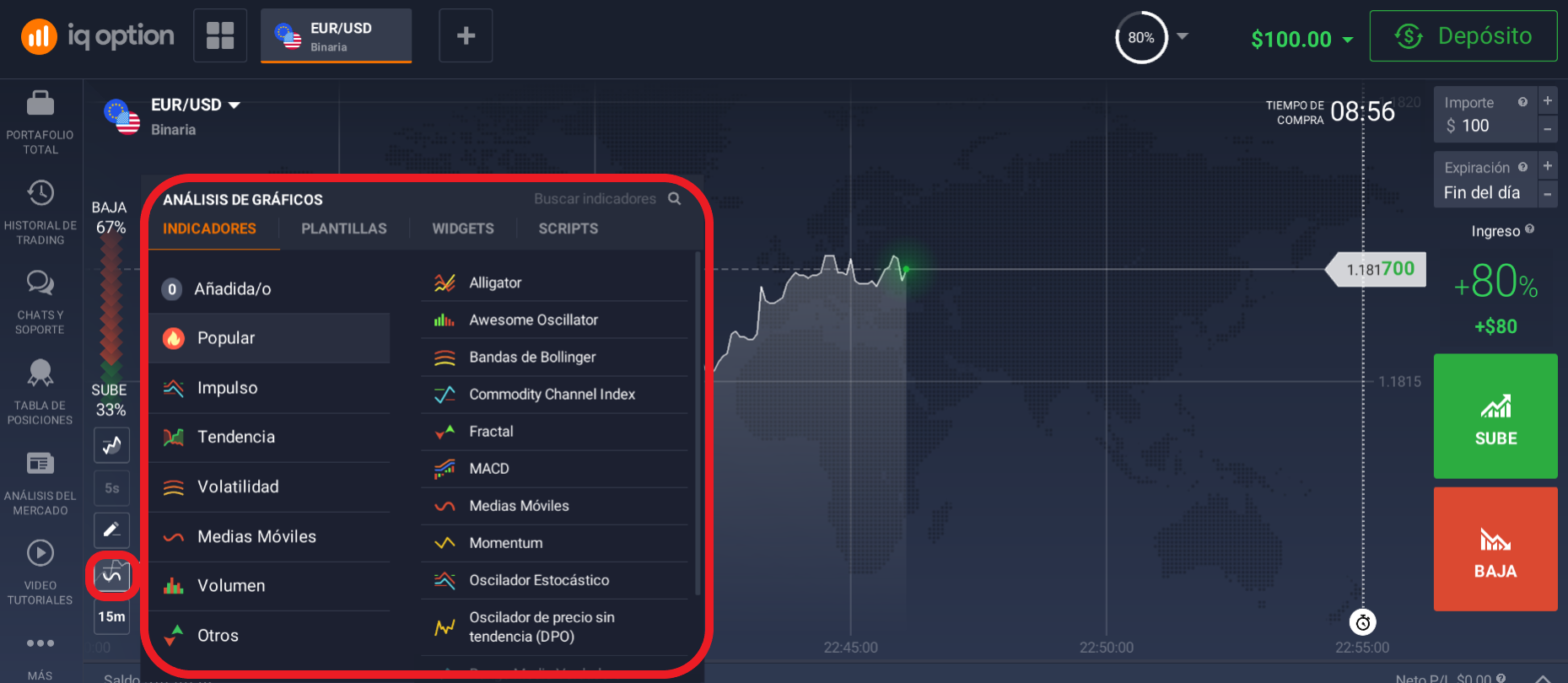The image size is (1568, 683).
Task: Open the multi-chart grid layout button
Action: [220, 35]
